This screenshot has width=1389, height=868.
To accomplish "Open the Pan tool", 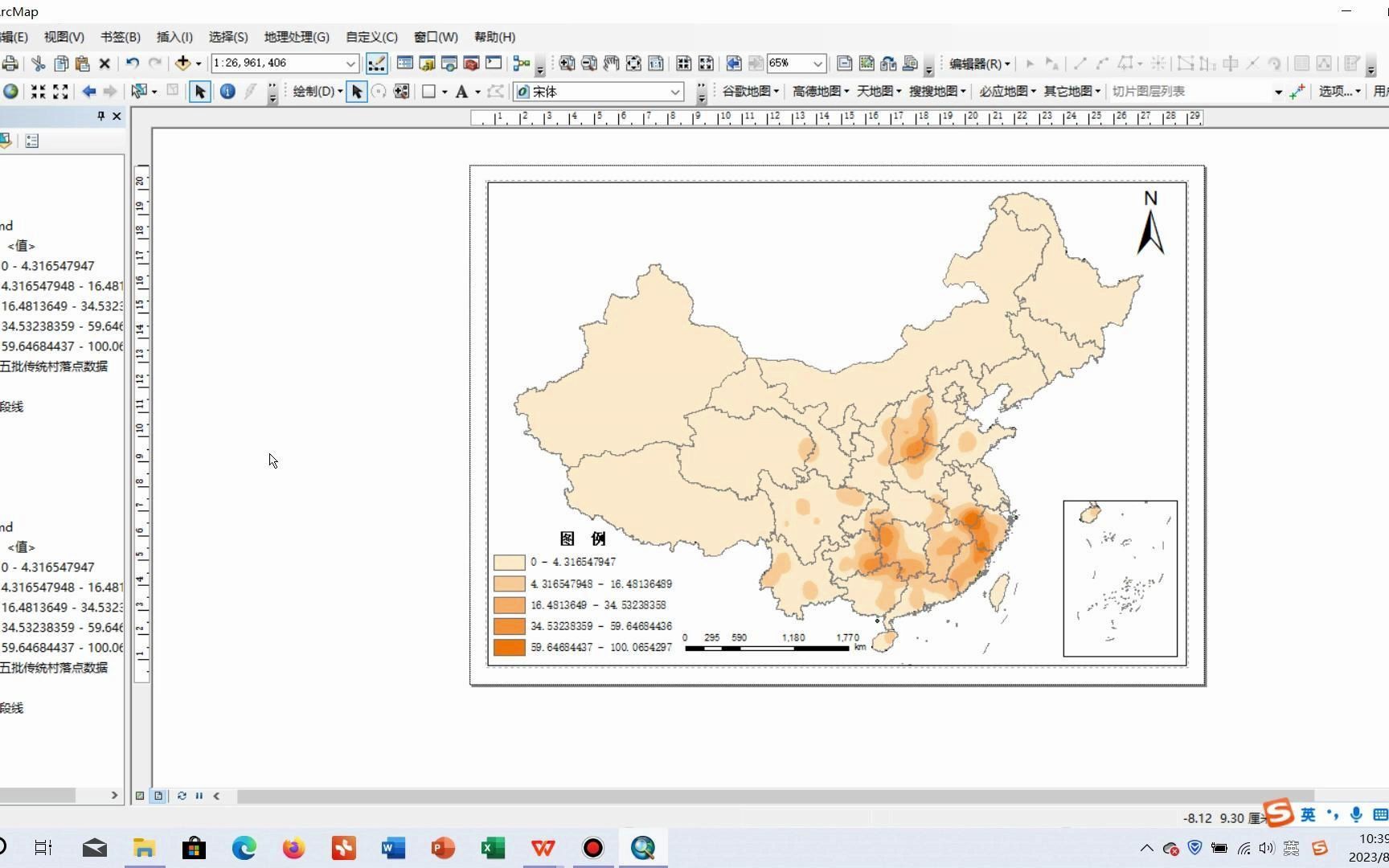I will [611, 63].
